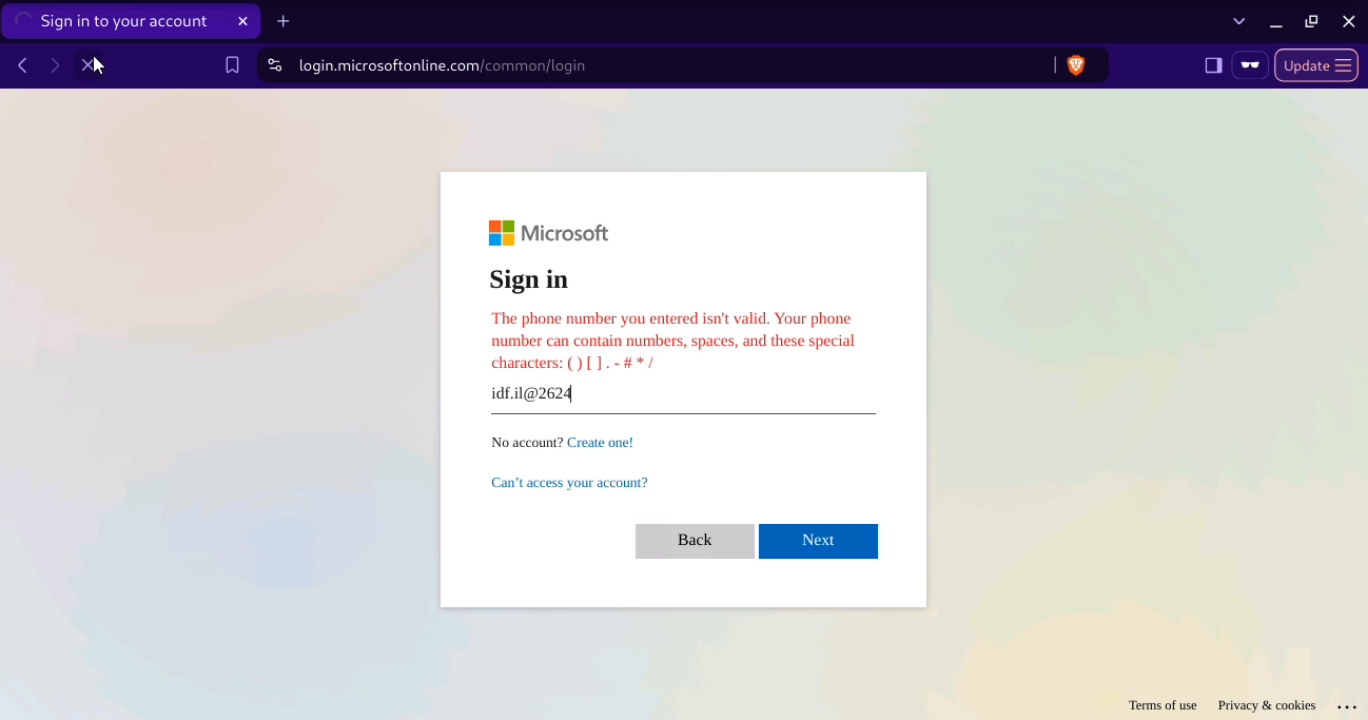This screenshot has width=1368, height=720.
Task: Click the Next button
Action: pyautogui.click(x=818, y=541)
